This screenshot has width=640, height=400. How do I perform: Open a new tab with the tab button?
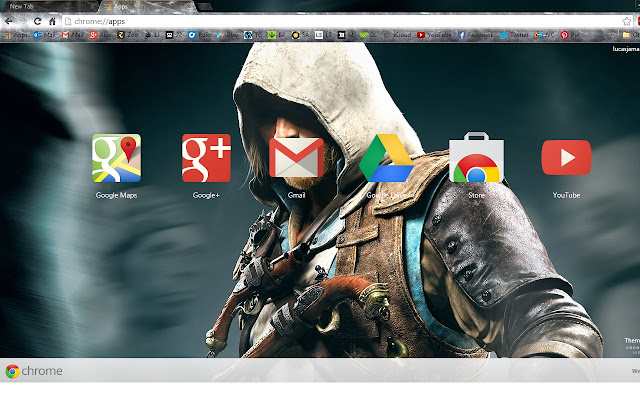click(x=205, y=7)
